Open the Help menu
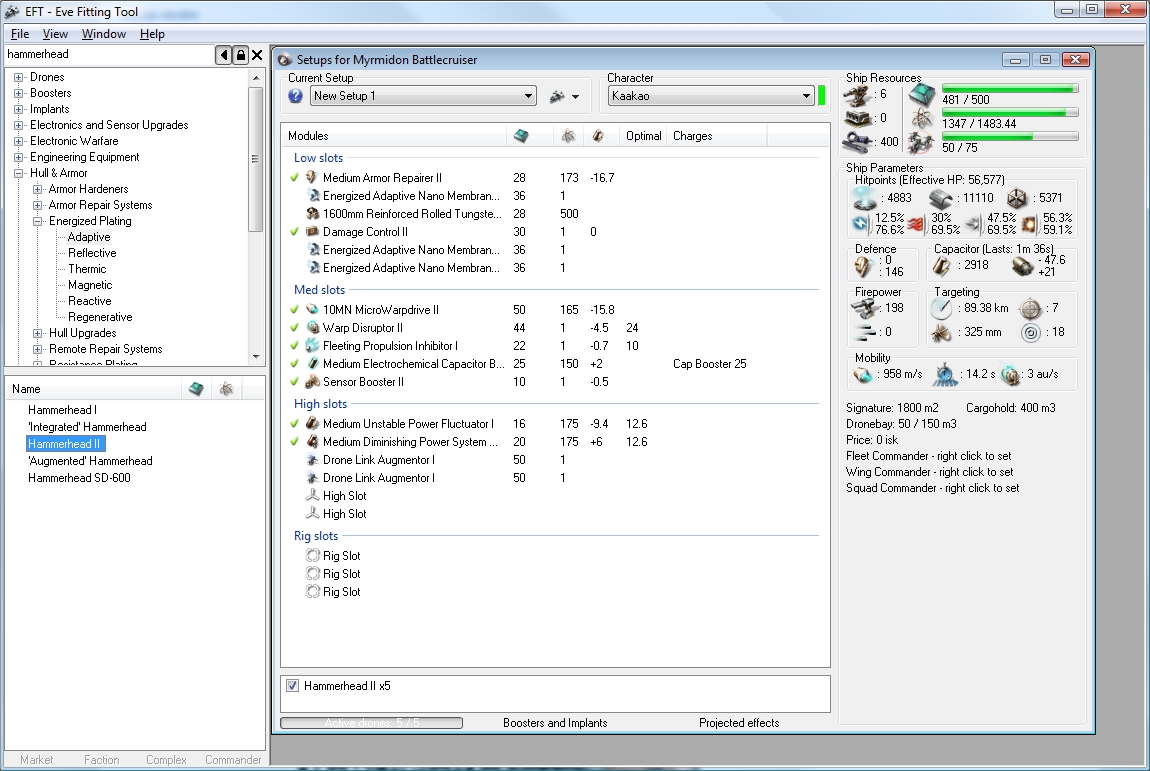1150x771 pixels. (152, 34)
